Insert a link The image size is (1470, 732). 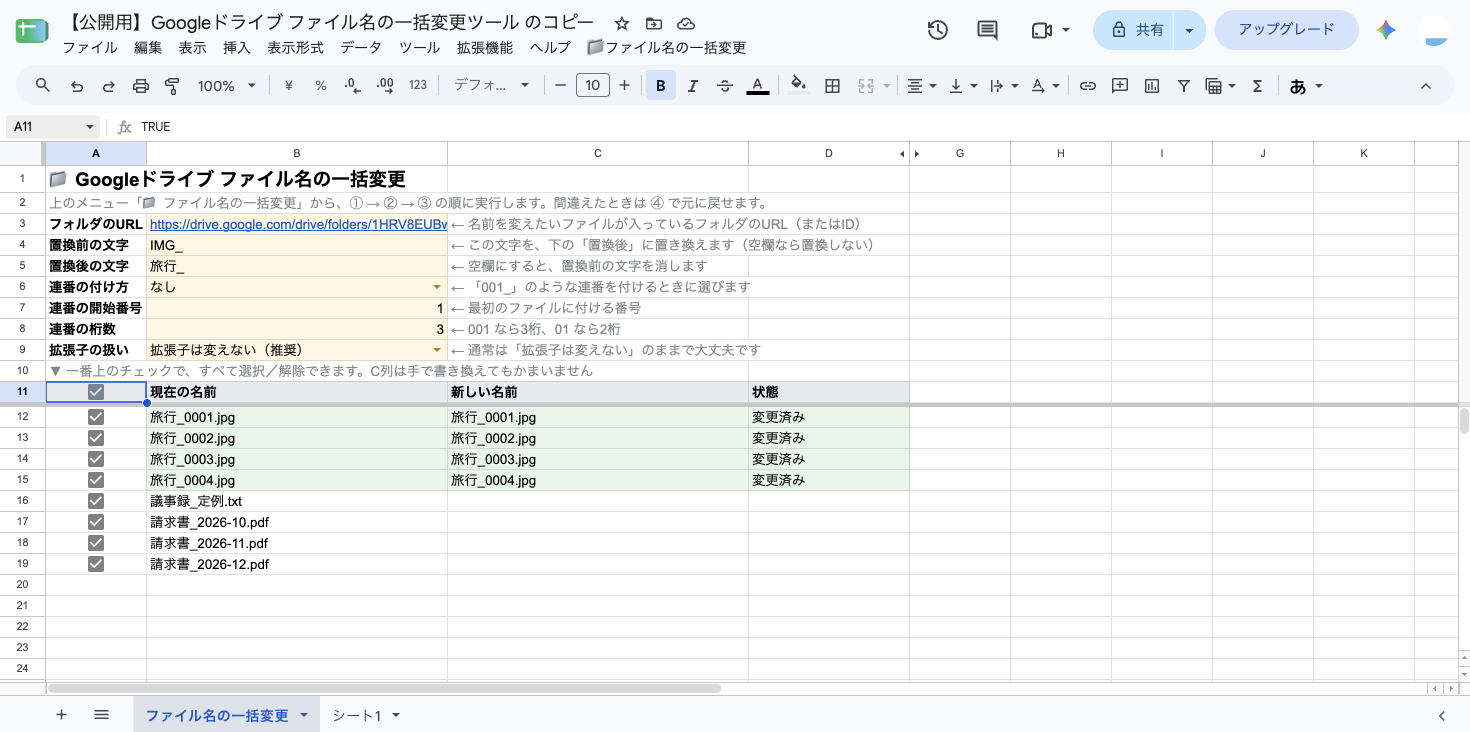tap(1088, 86)
